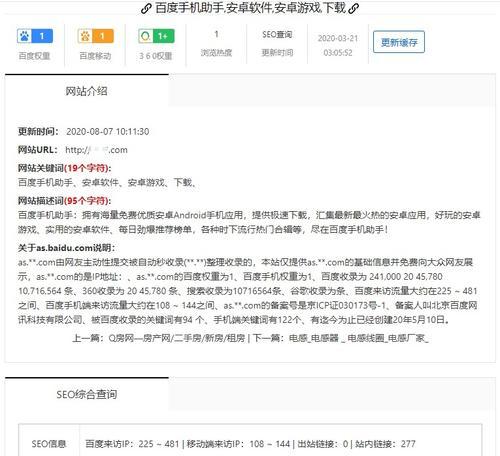The width and height of the screenshot is (500, 456).
Task: Click the 浏览热度 label
Action: coord(216,53)
